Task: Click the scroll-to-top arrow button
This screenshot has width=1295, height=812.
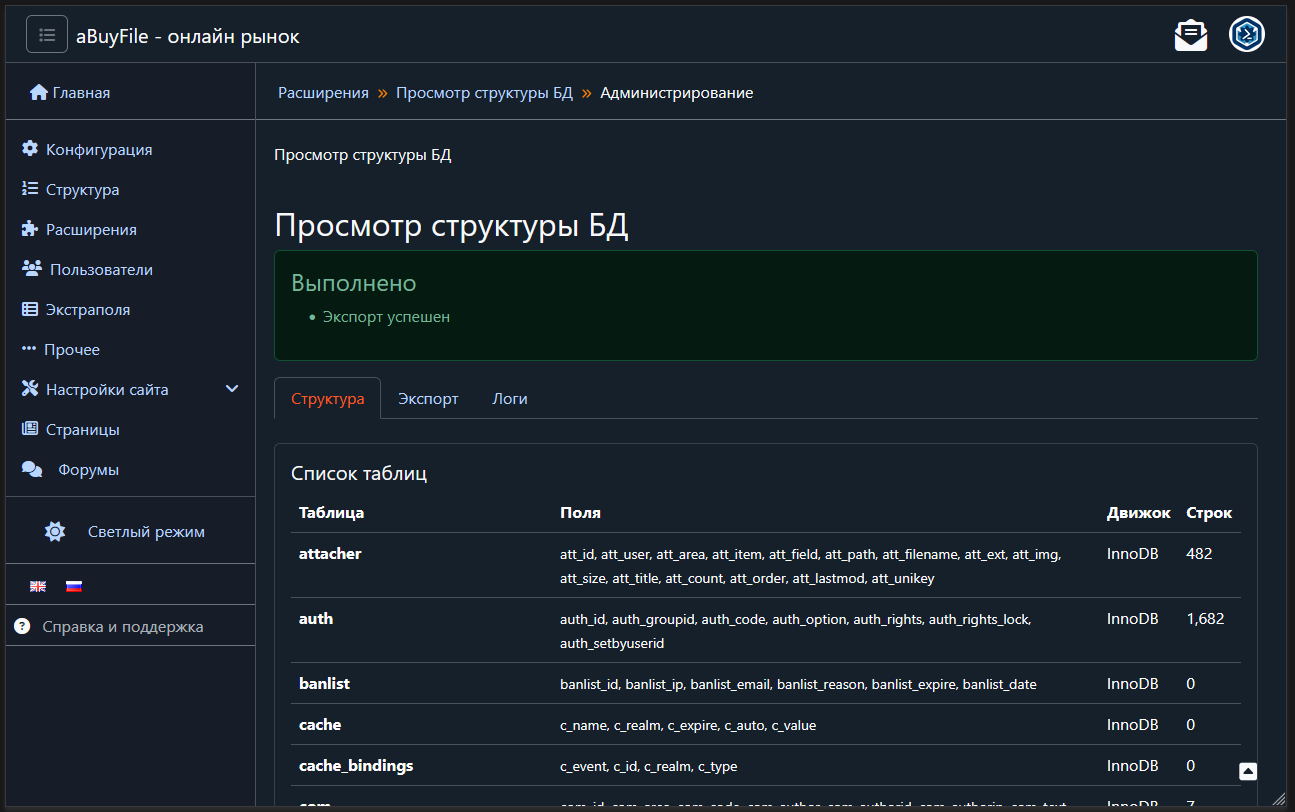Action: click(1248, 771)
